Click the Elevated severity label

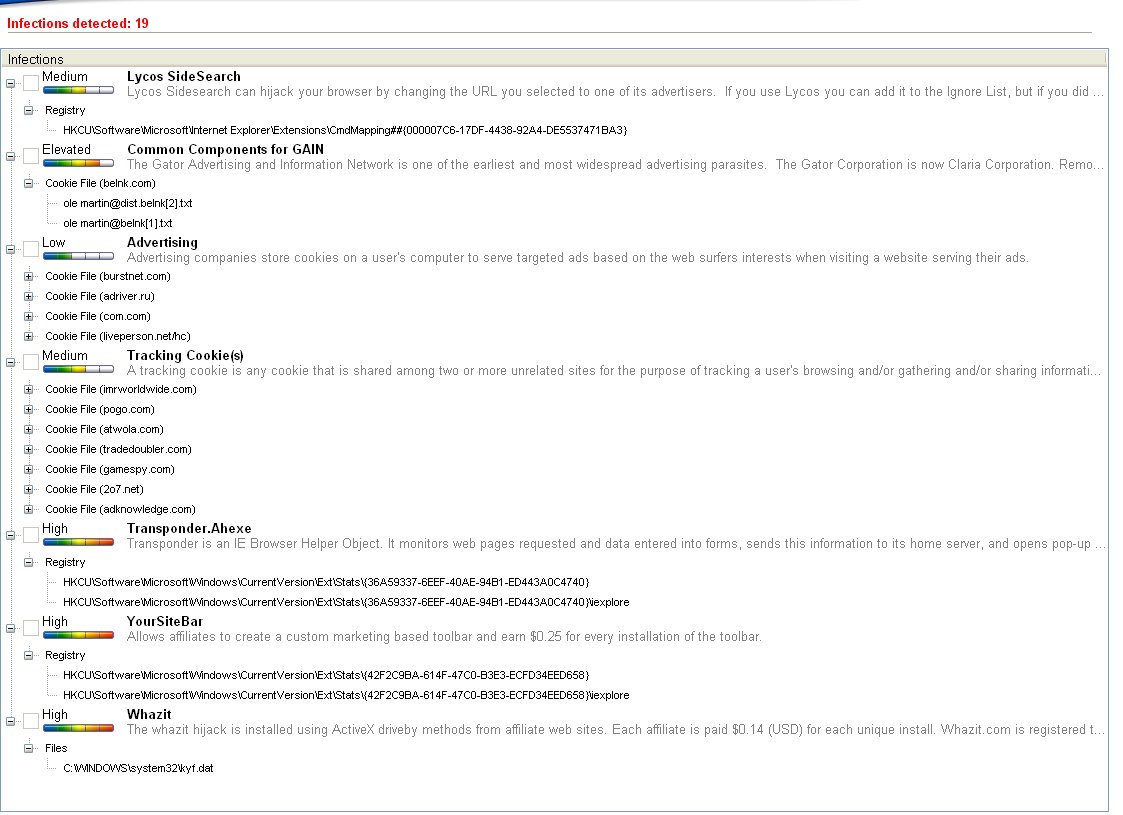tap(66, 150)
